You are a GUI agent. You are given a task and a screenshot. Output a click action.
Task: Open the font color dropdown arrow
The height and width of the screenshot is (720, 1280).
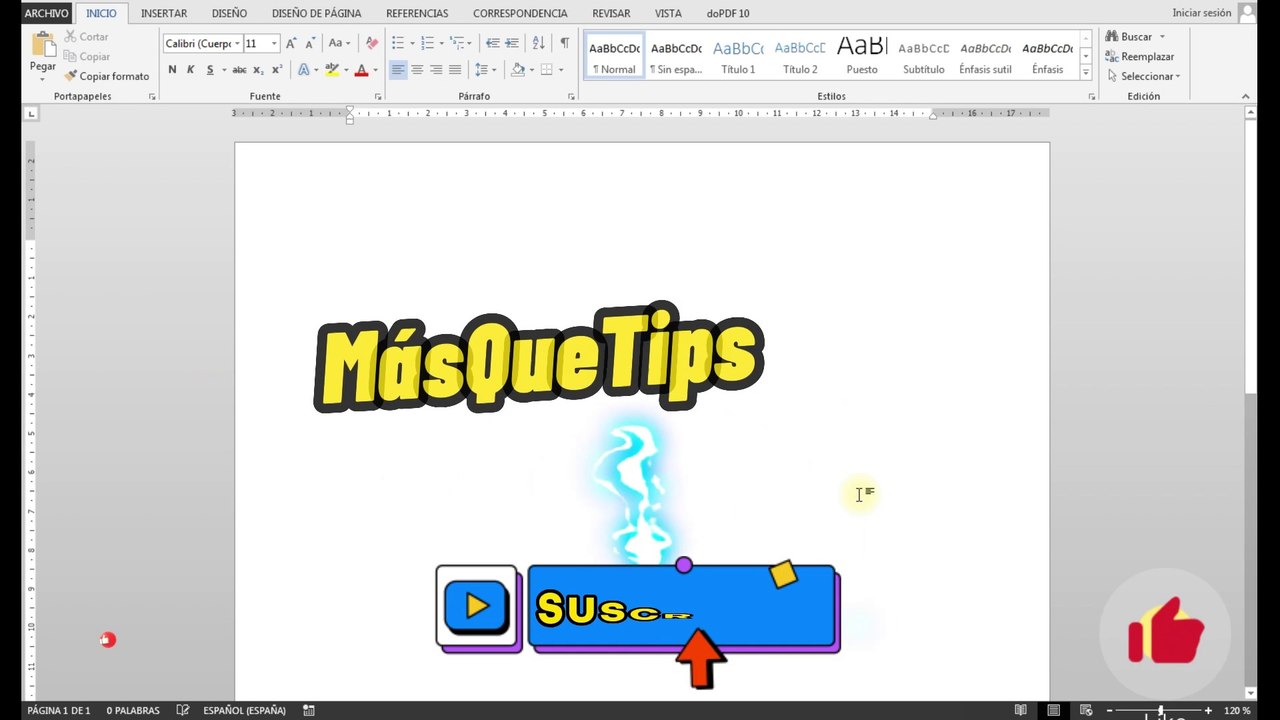click(375, 70)
